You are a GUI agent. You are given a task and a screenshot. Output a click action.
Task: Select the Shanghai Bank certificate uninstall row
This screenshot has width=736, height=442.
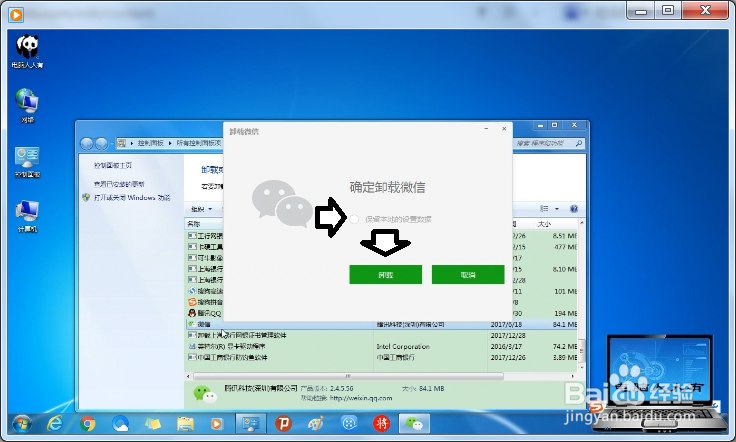[x=381, y=335]
